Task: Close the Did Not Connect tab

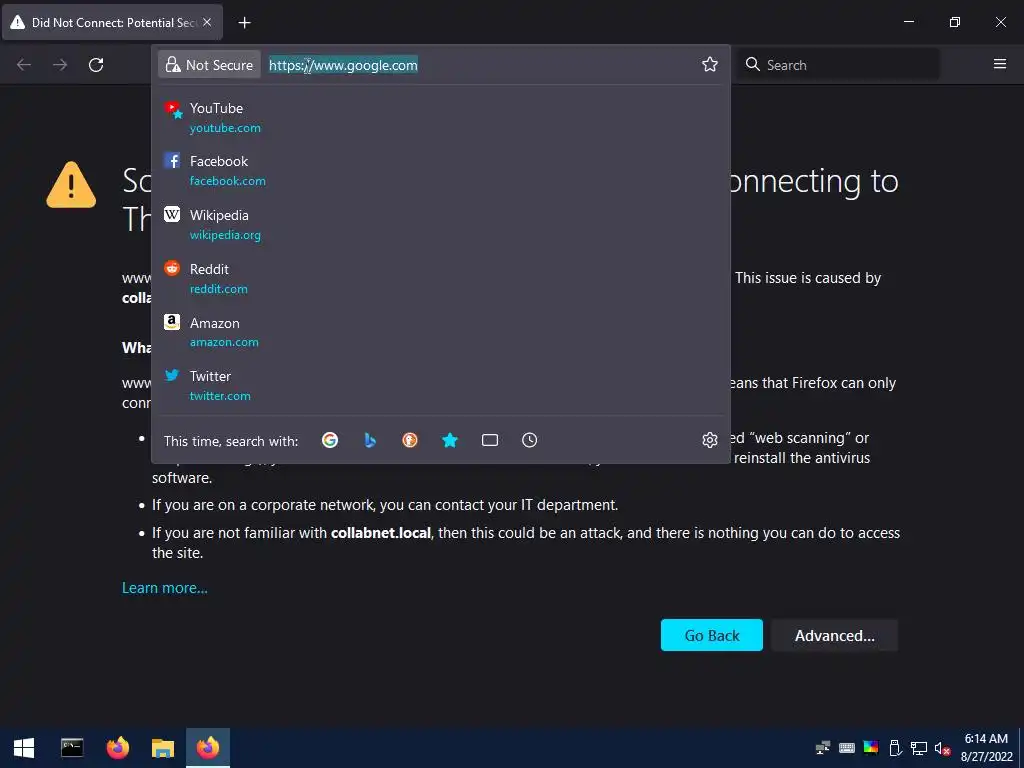Action: [x=207, y=22]
